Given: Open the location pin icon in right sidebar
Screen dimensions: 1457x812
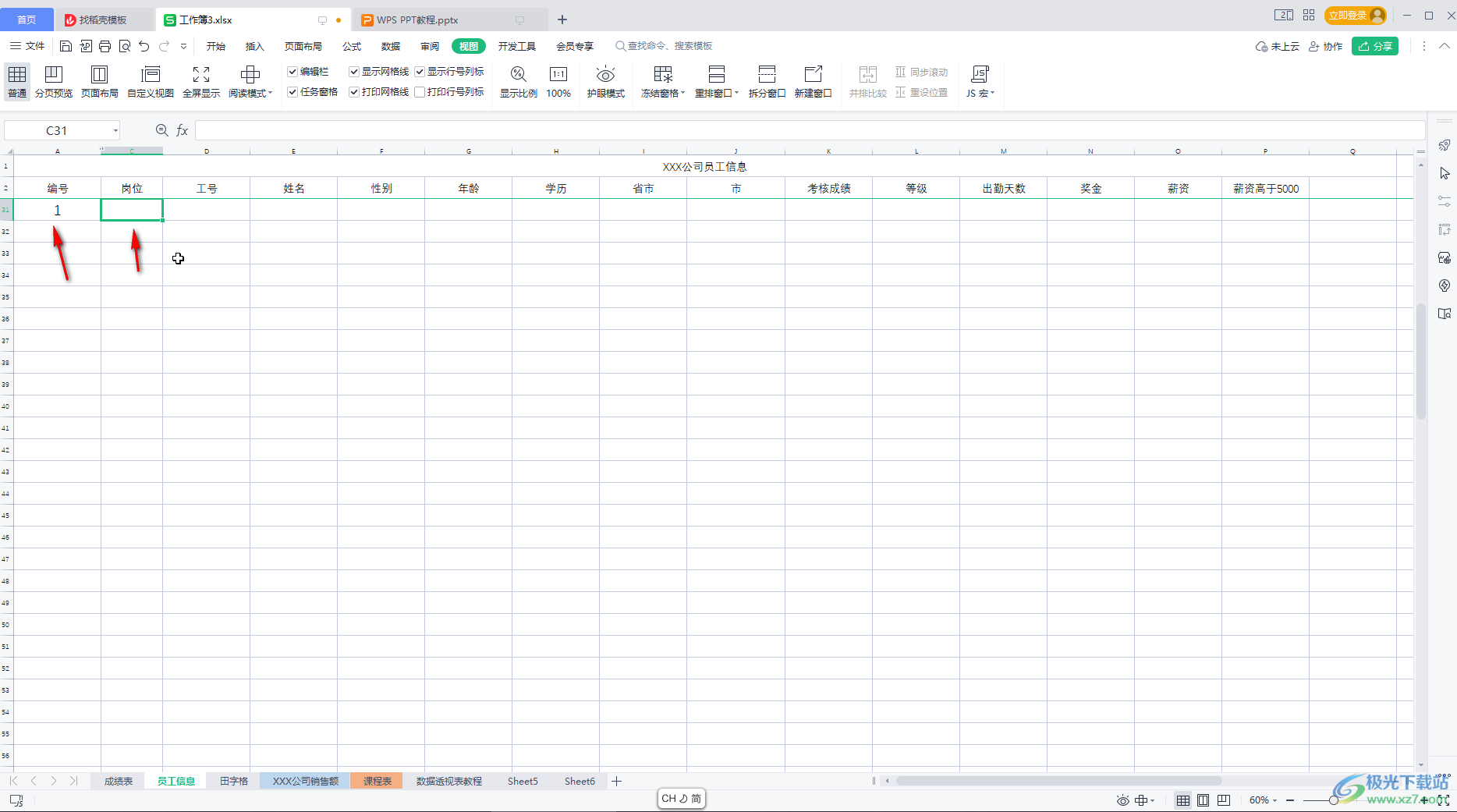Looking at the screenshot, I should coord(1445,285).
